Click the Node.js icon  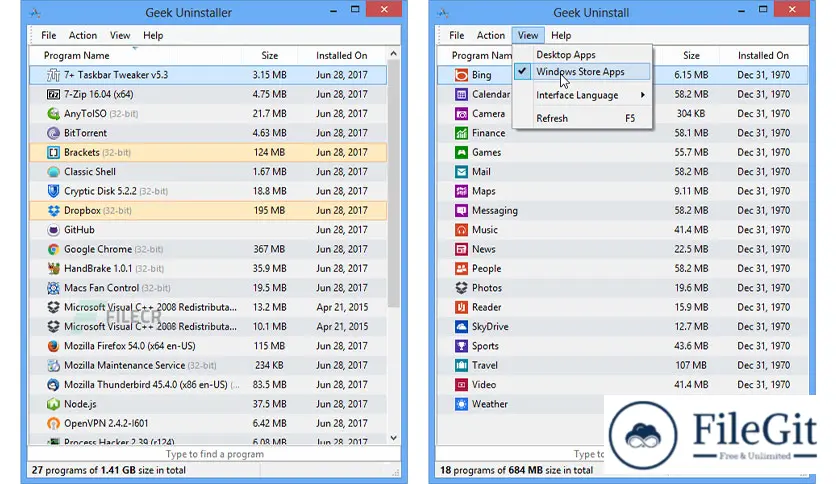tap(53, 404)
